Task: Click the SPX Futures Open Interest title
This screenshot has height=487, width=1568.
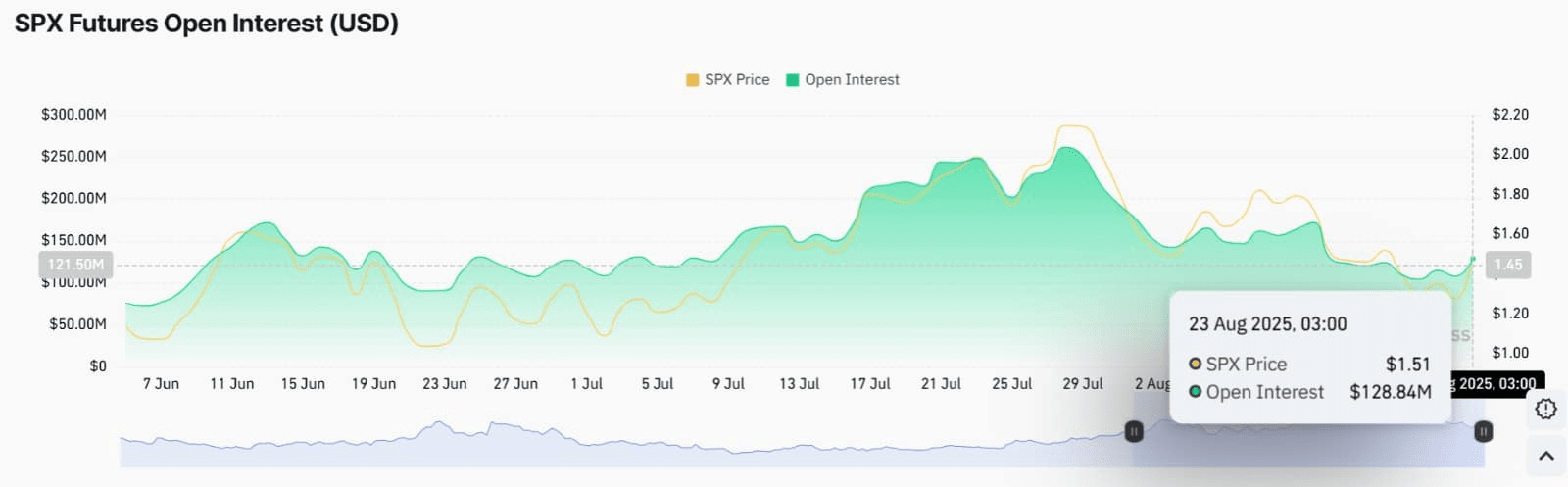Action: coord(207,24)
